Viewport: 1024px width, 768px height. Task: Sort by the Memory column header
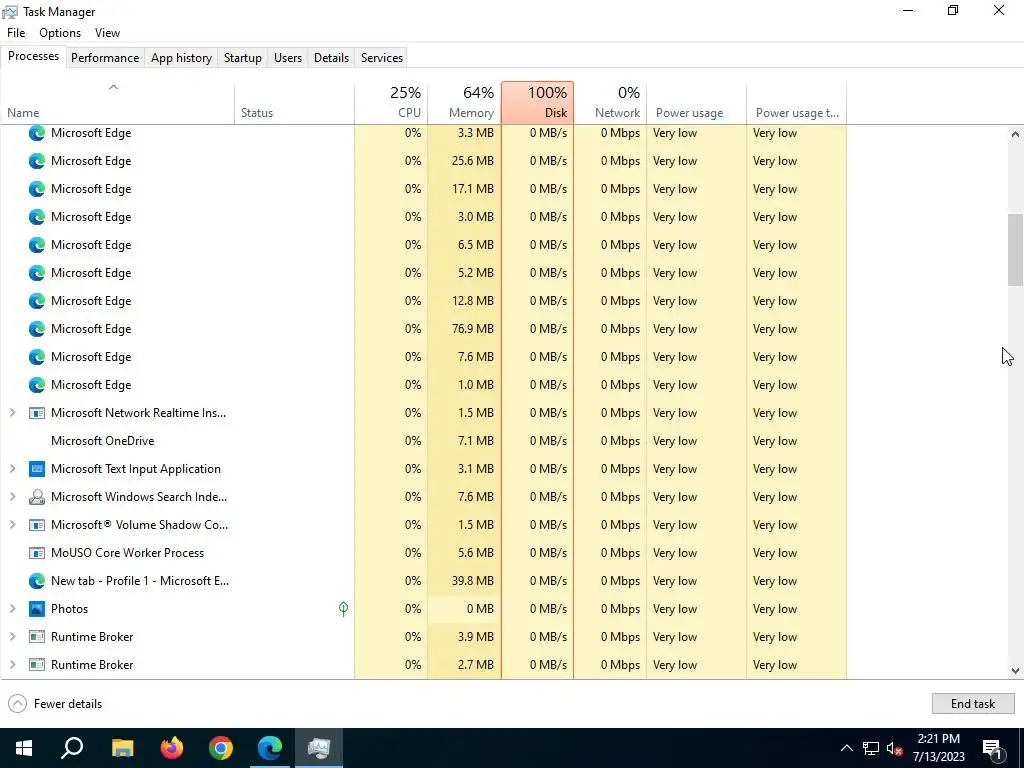coord(464,103)
